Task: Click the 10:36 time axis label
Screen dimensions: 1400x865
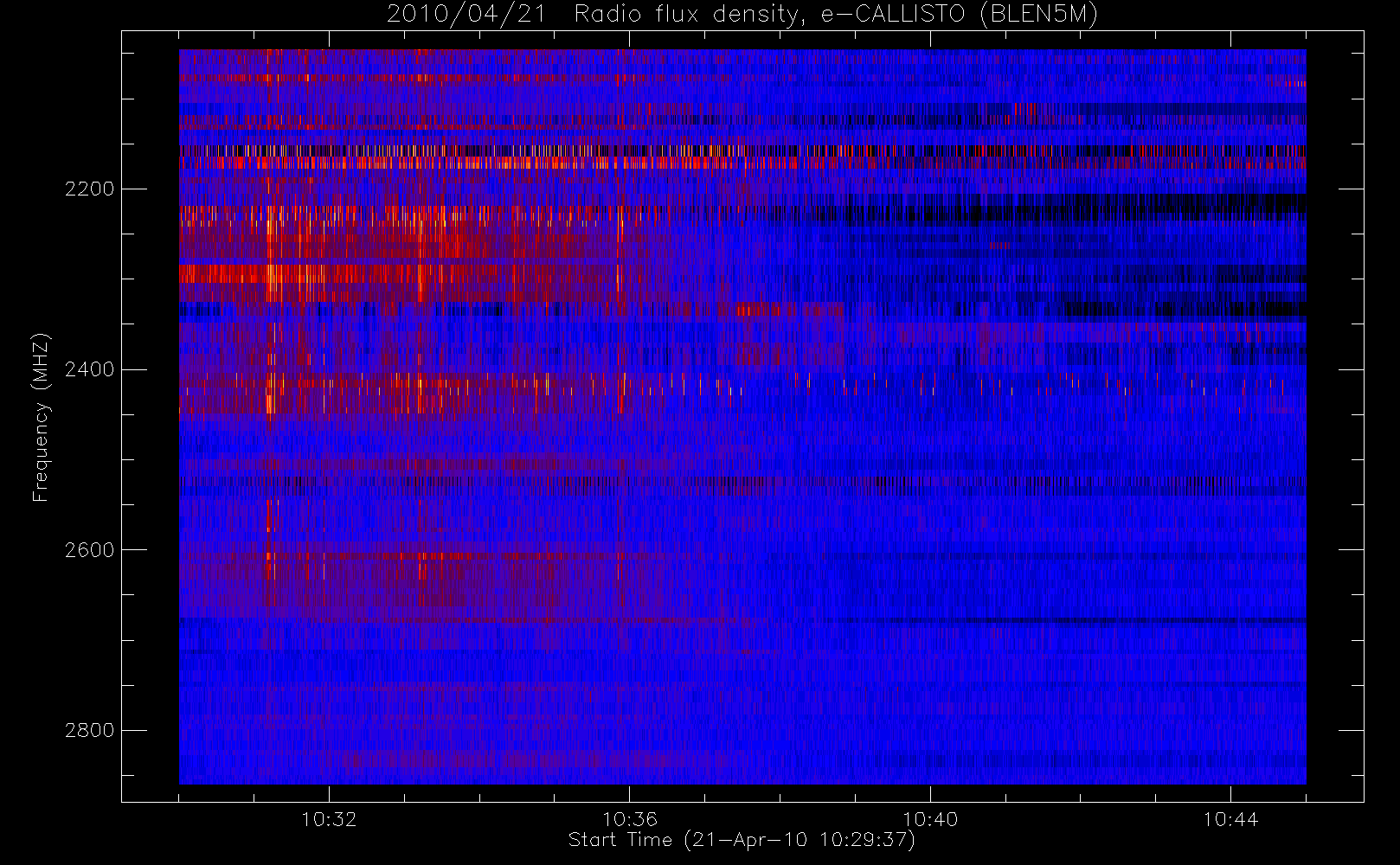Action: [x=630, y=819]
